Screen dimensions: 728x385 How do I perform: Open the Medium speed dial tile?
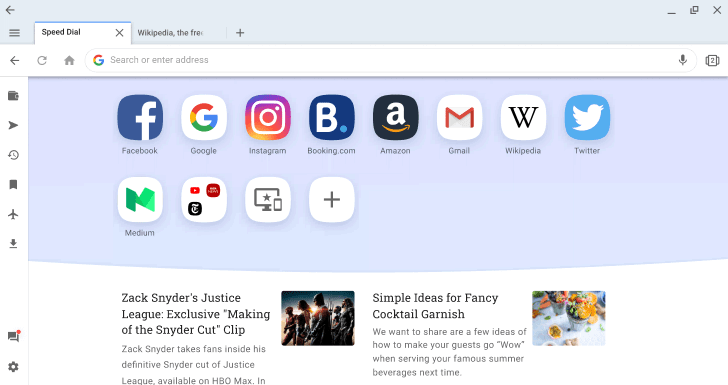[x=140, y=200]
